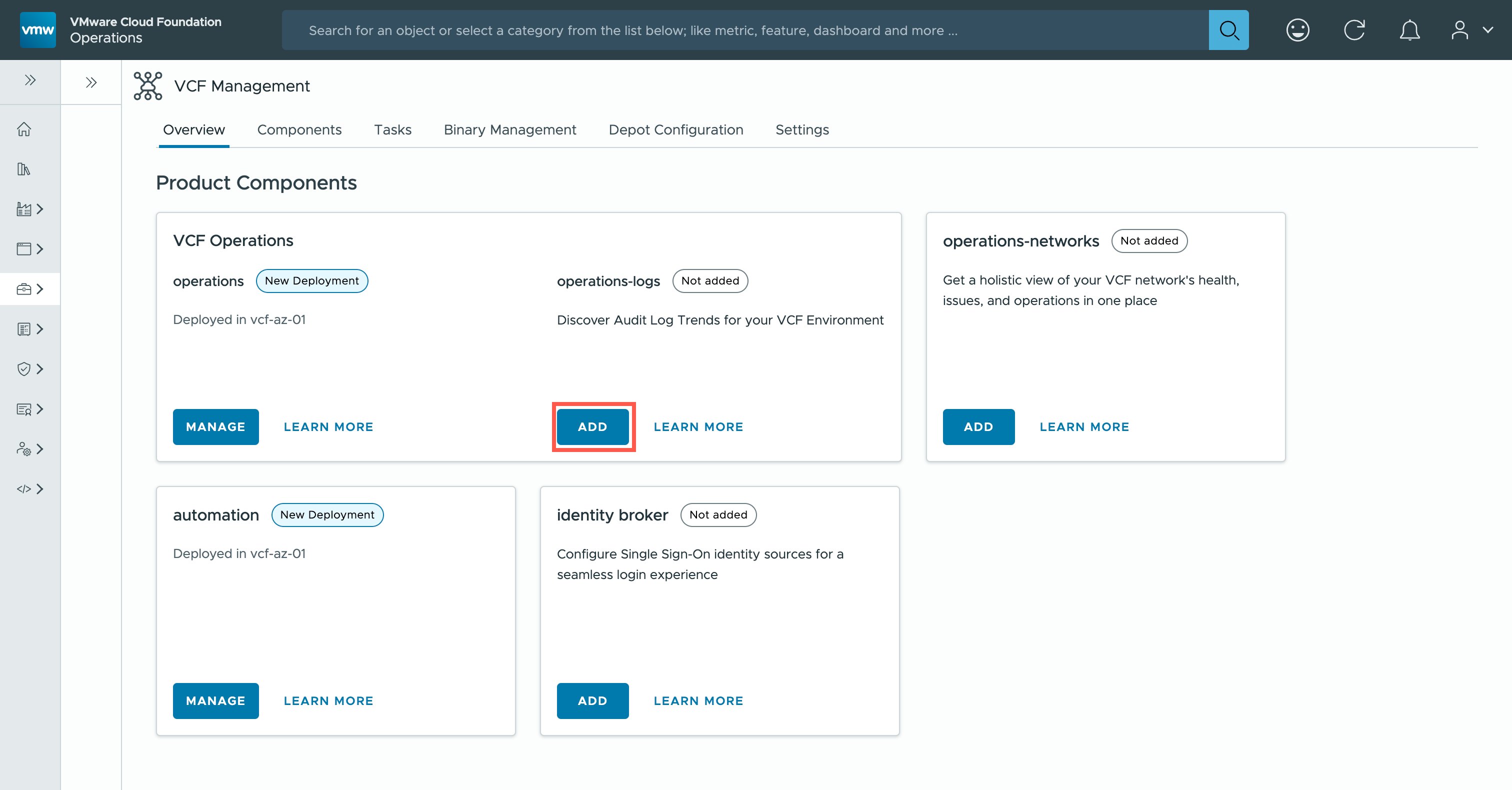Click the shield icon in the sidebar
Screen dimensions: 1512x790
24,369
